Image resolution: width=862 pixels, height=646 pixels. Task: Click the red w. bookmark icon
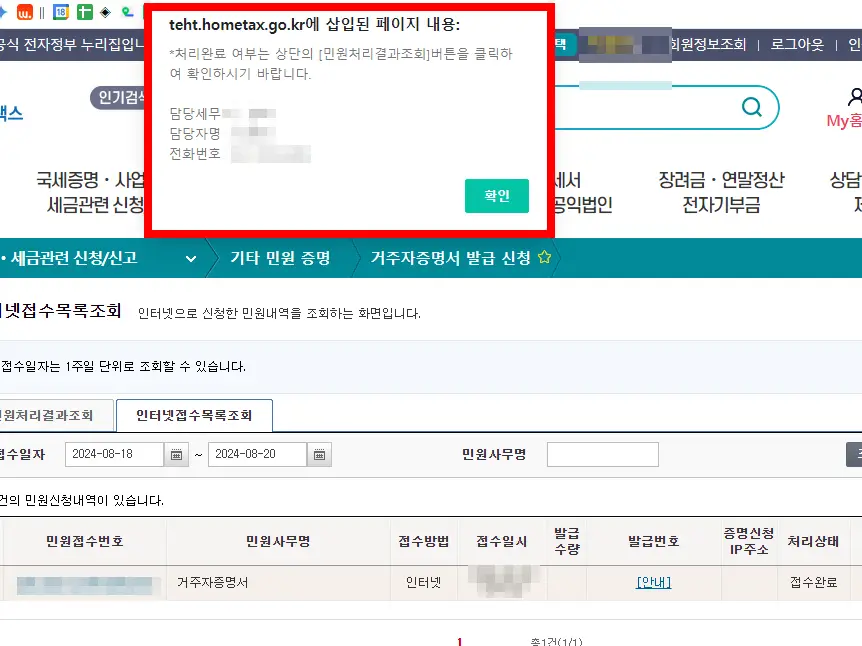[x=25, y=12]
